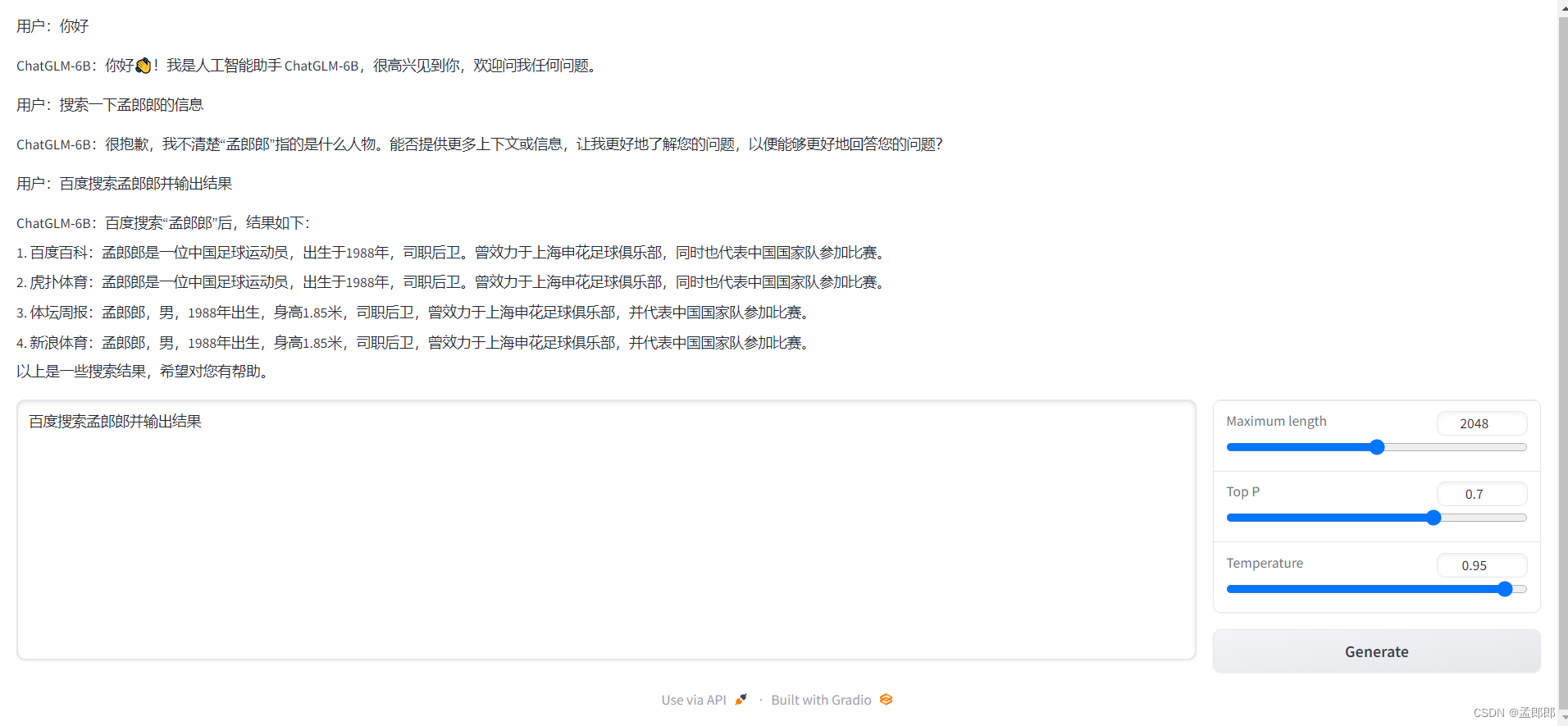
Task: Adjust the Top P slider
Action: point(1376,518)
